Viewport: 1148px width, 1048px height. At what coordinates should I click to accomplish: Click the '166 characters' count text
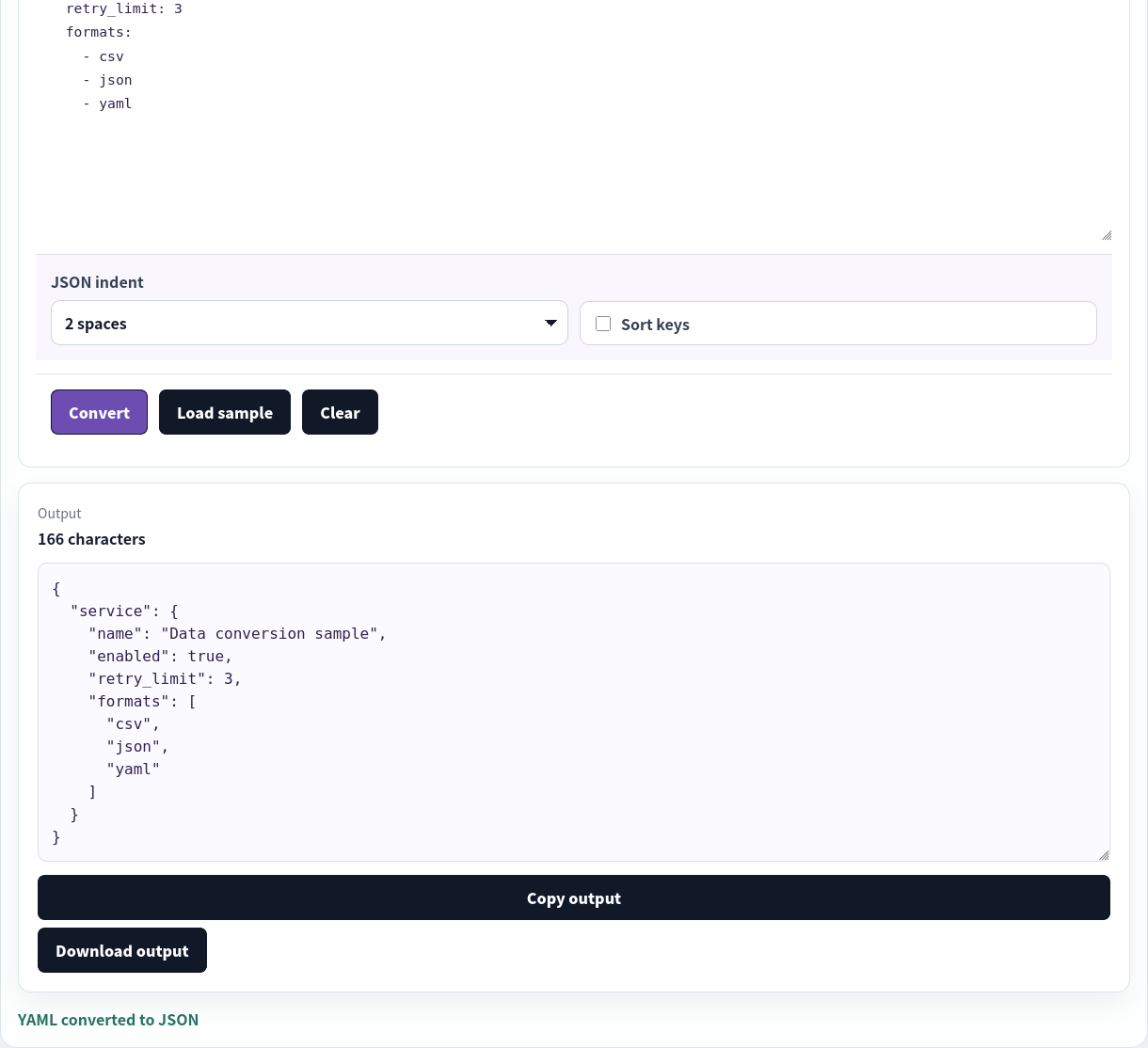[x=91, y=539]
